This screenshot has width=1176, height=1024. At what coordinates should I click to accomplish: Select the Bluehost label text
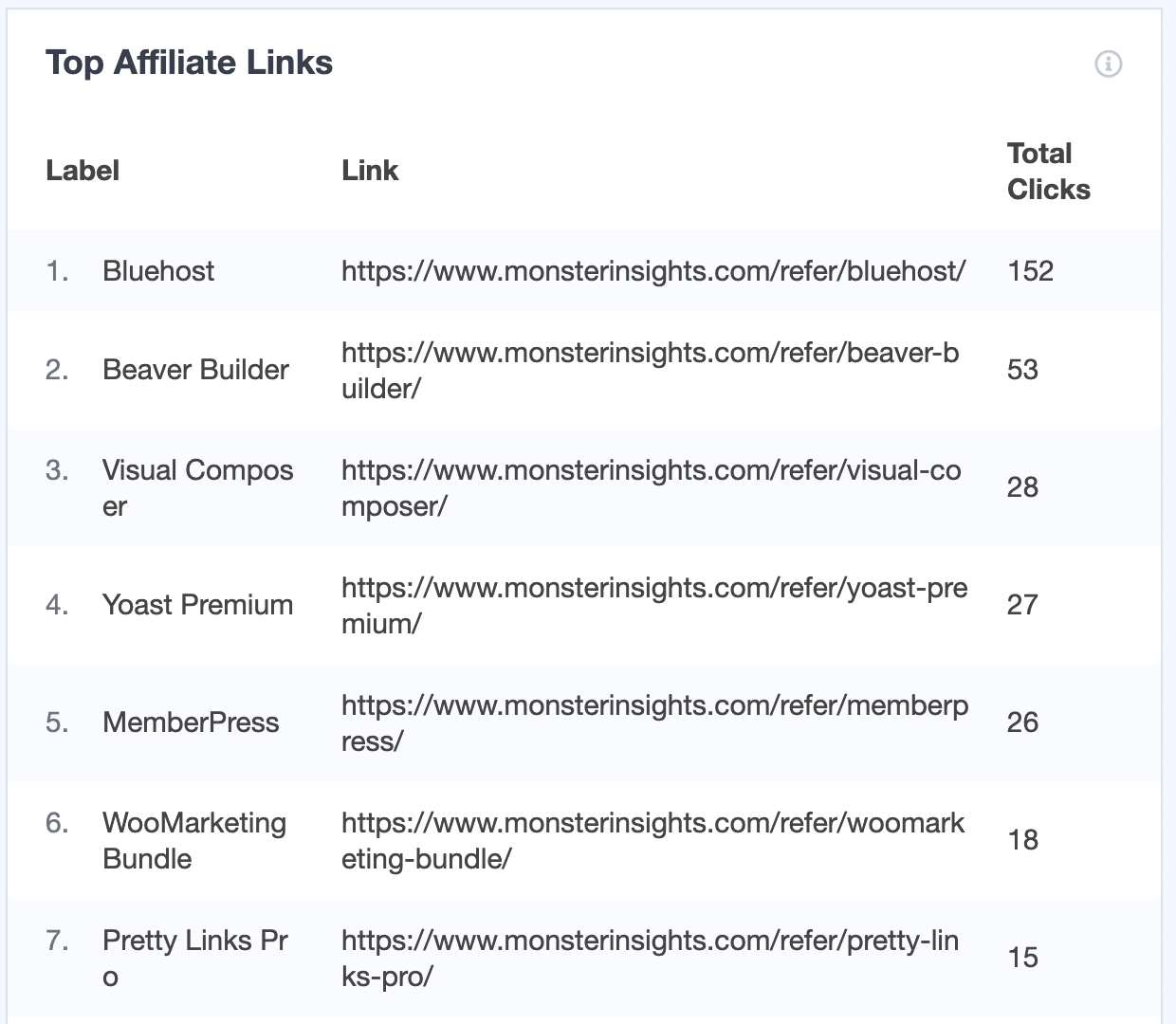[x=158, y=271]
